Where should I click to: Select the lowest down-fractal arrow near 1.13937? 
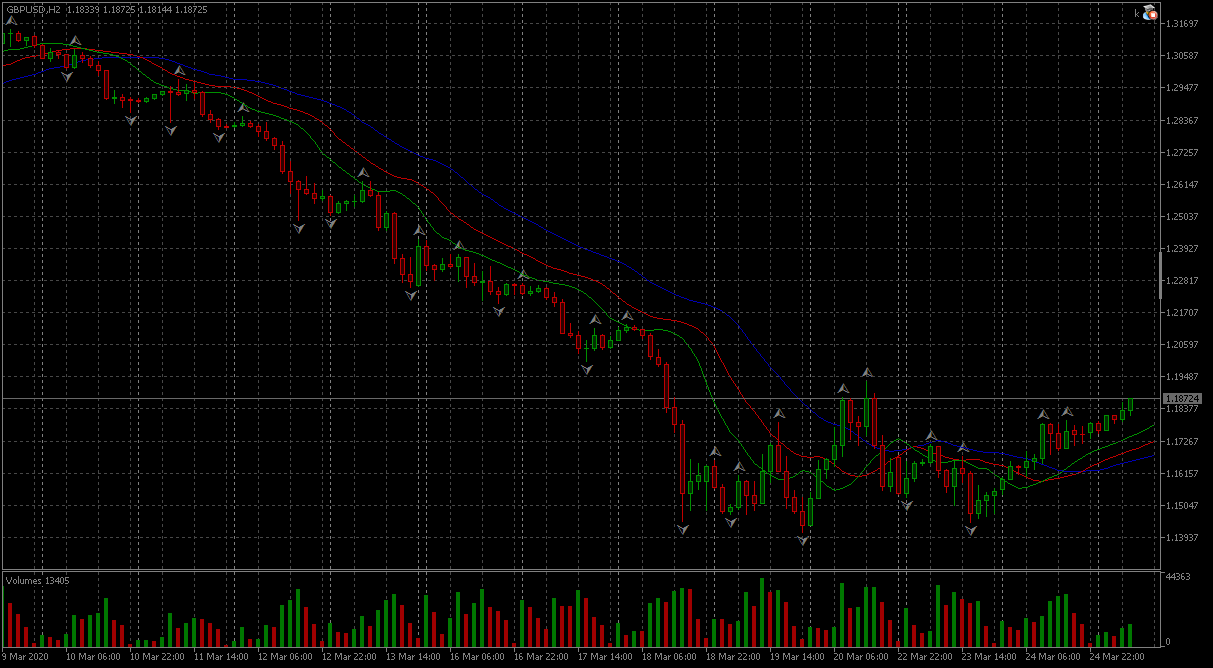(803, 541)
